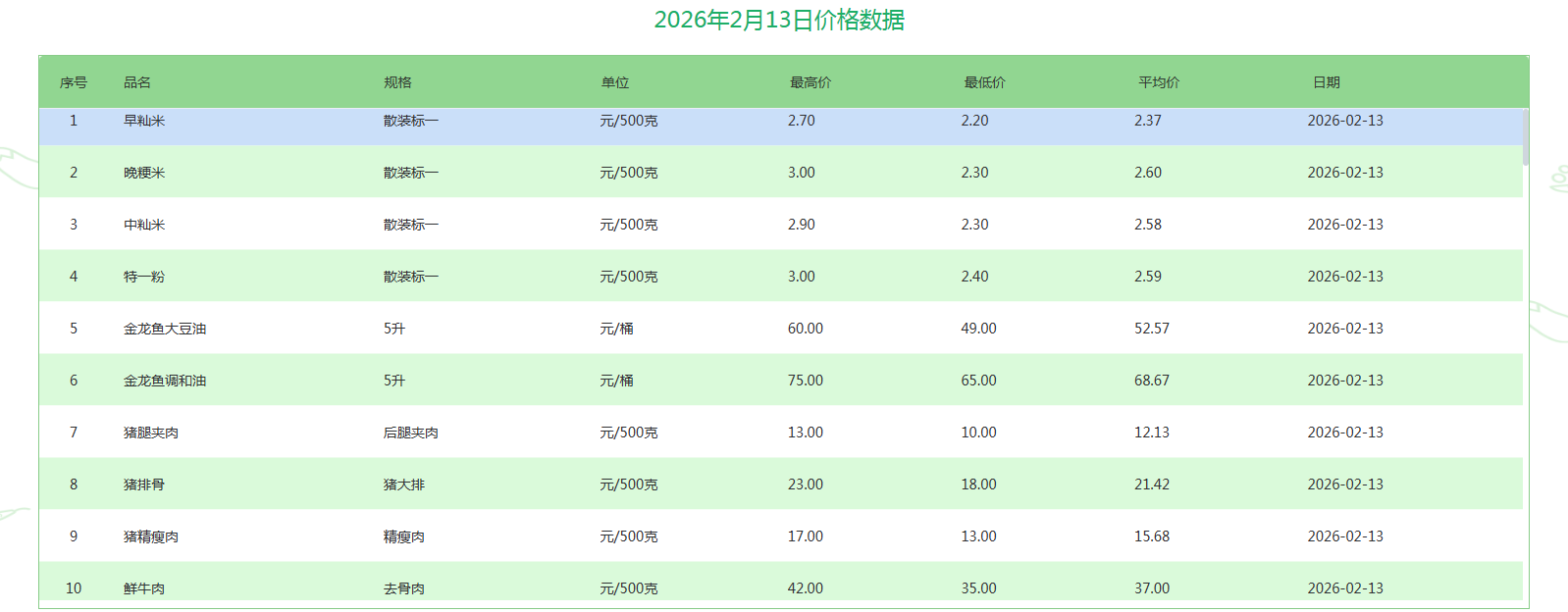Image resolution: width=1568 pixels, height=612 pixels.
Task: Click the 金龙鱼大豆油 product name
Action: (x=165, y=329)
